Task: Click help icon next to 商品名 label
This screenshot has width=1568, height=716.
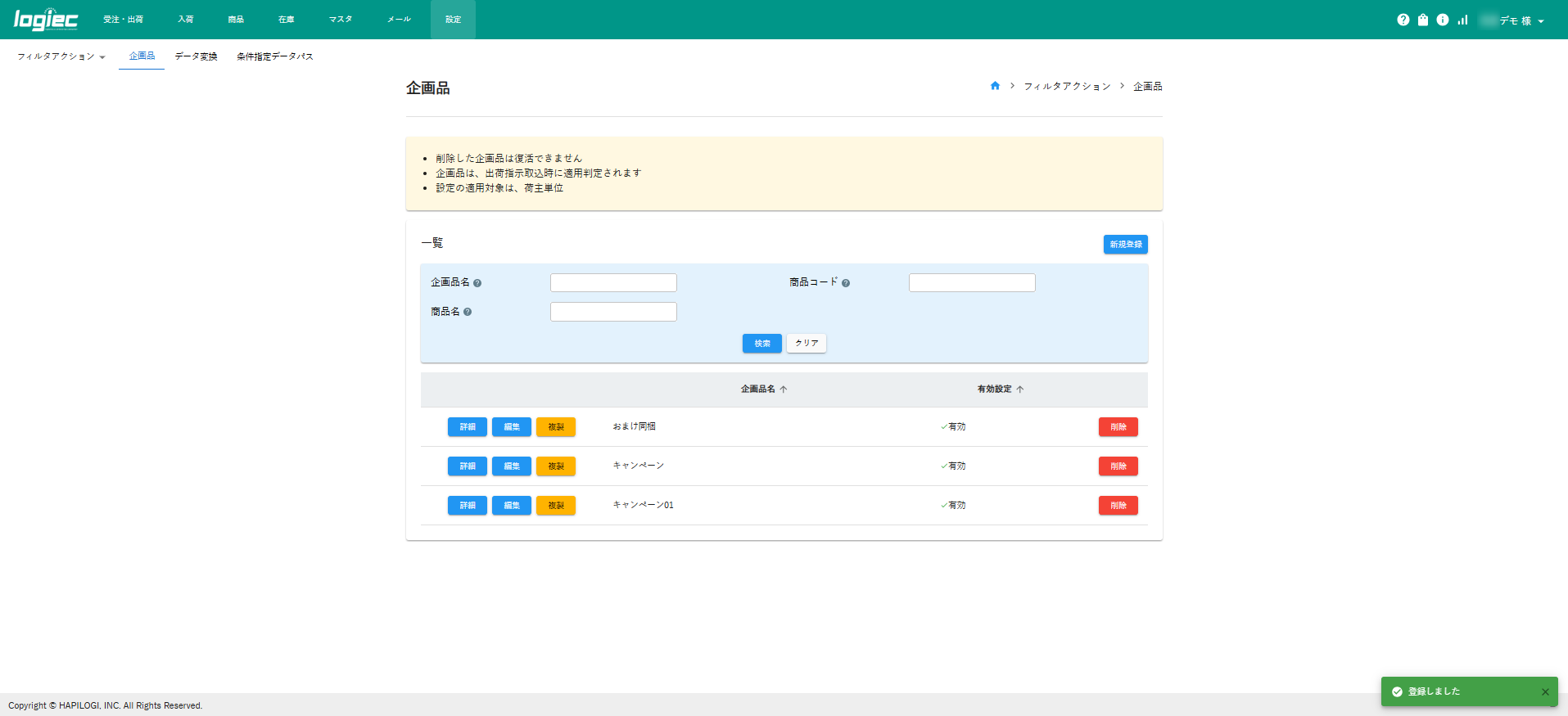Action: (x=468, y=312)
